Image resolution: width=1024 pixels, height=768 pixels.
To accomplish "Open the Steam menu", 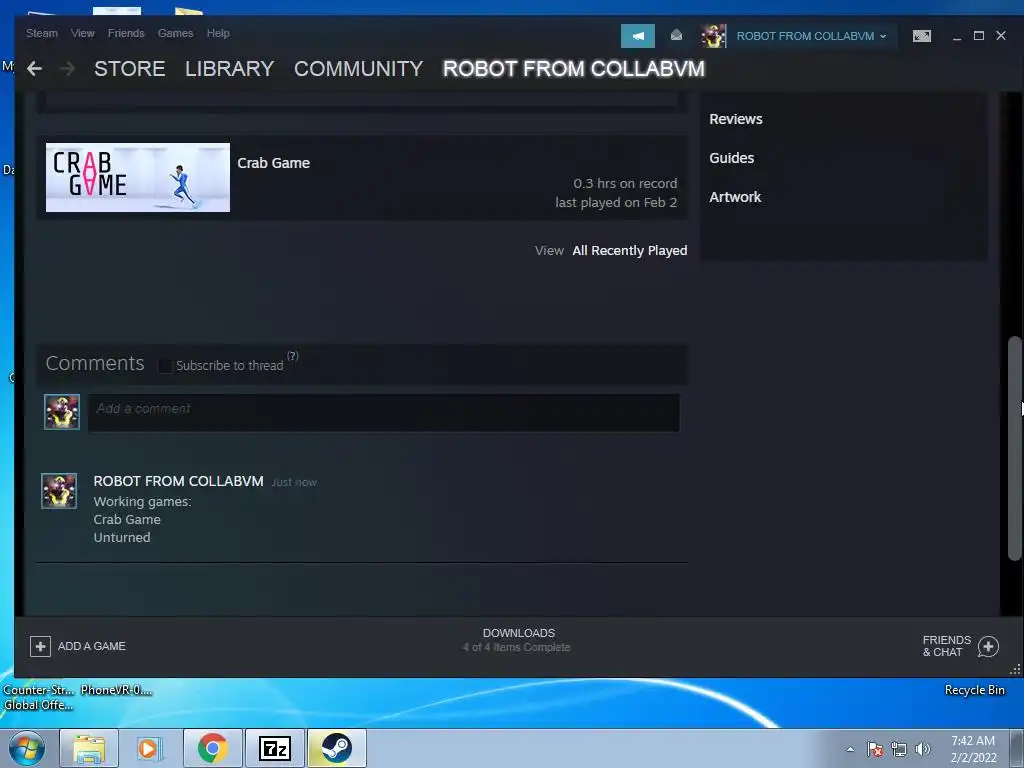I will (x=42, y=33).
